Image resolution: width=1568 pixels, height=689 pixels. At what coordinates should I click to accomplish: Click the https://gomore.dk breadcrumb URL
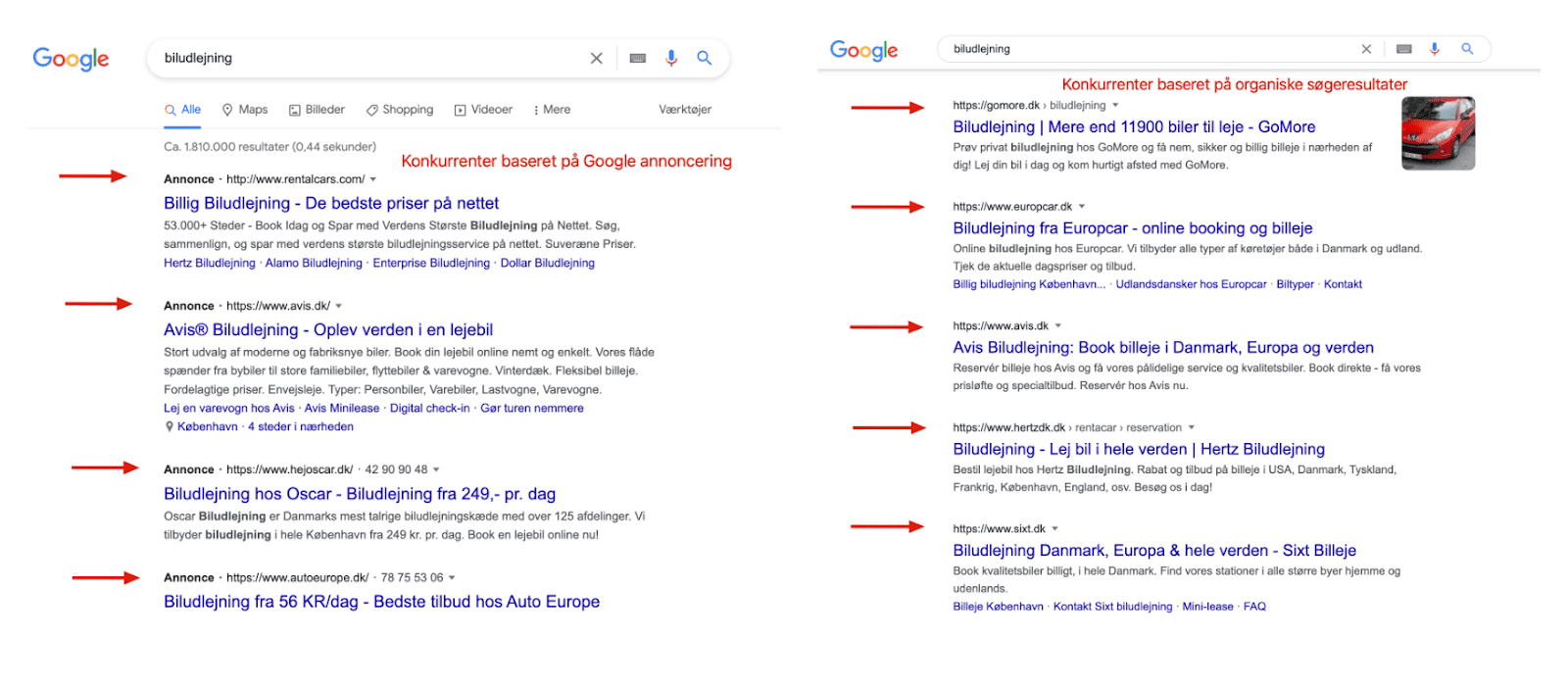997,105
